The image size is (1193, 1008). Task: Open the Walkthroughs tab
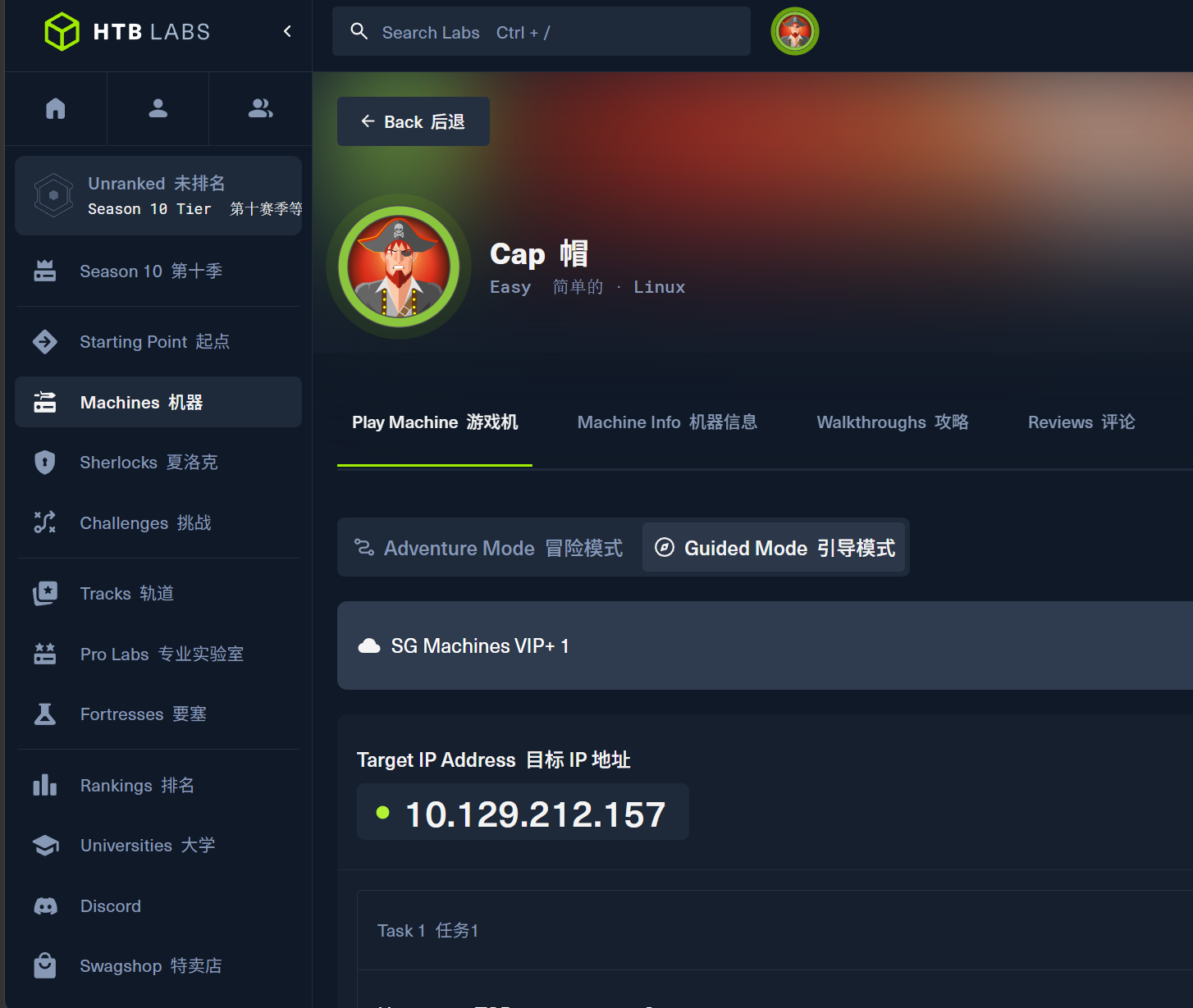tap(893, 422)
